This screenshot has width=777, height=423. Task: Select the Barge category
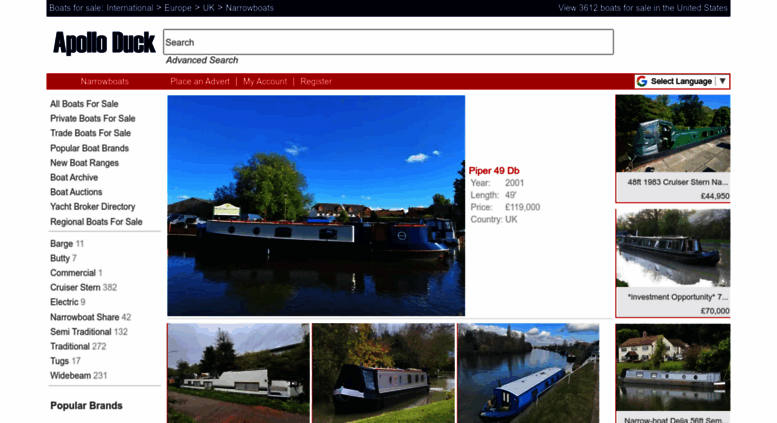(61, 244)
